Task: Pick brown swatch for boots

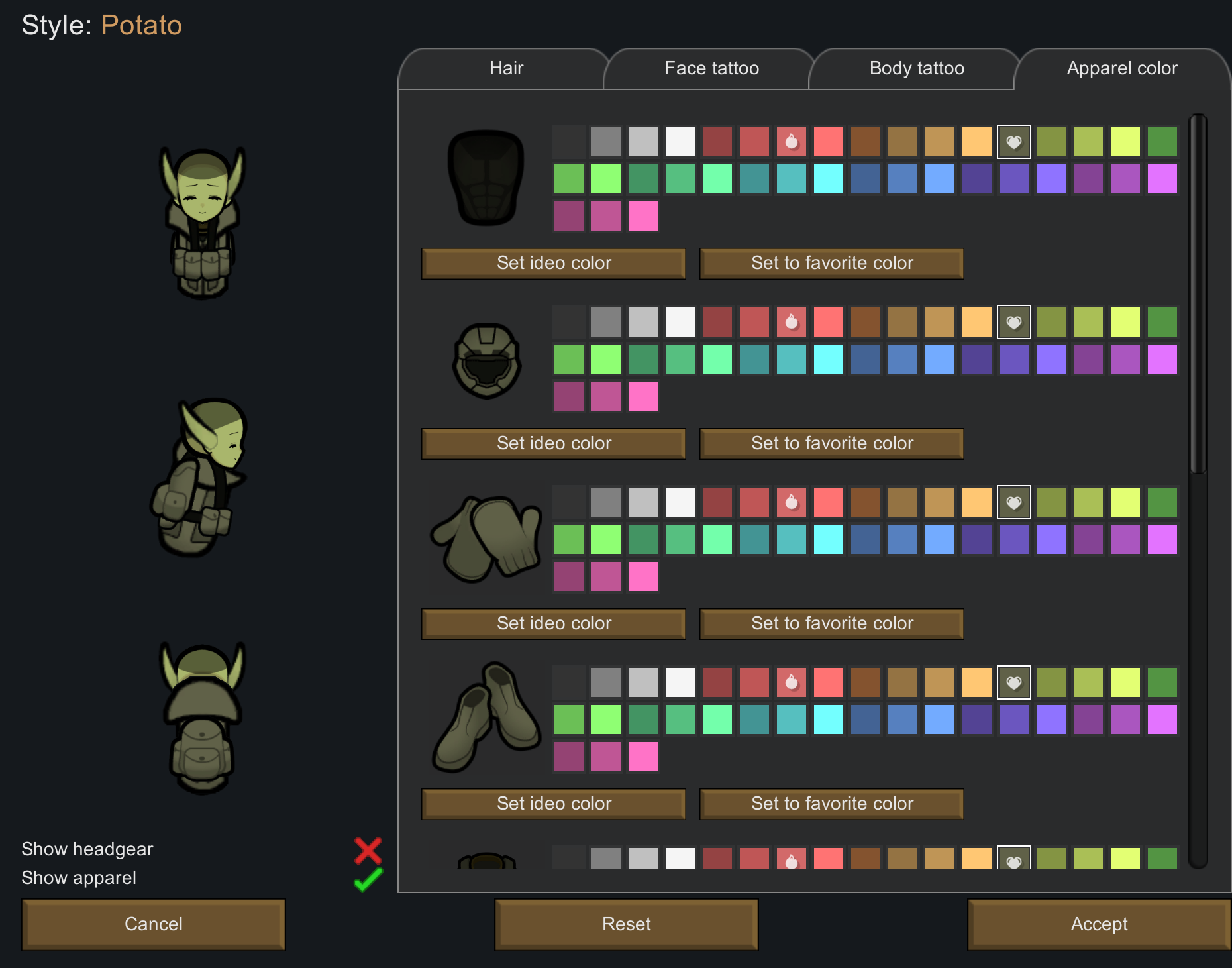Action: pos(866,682)
